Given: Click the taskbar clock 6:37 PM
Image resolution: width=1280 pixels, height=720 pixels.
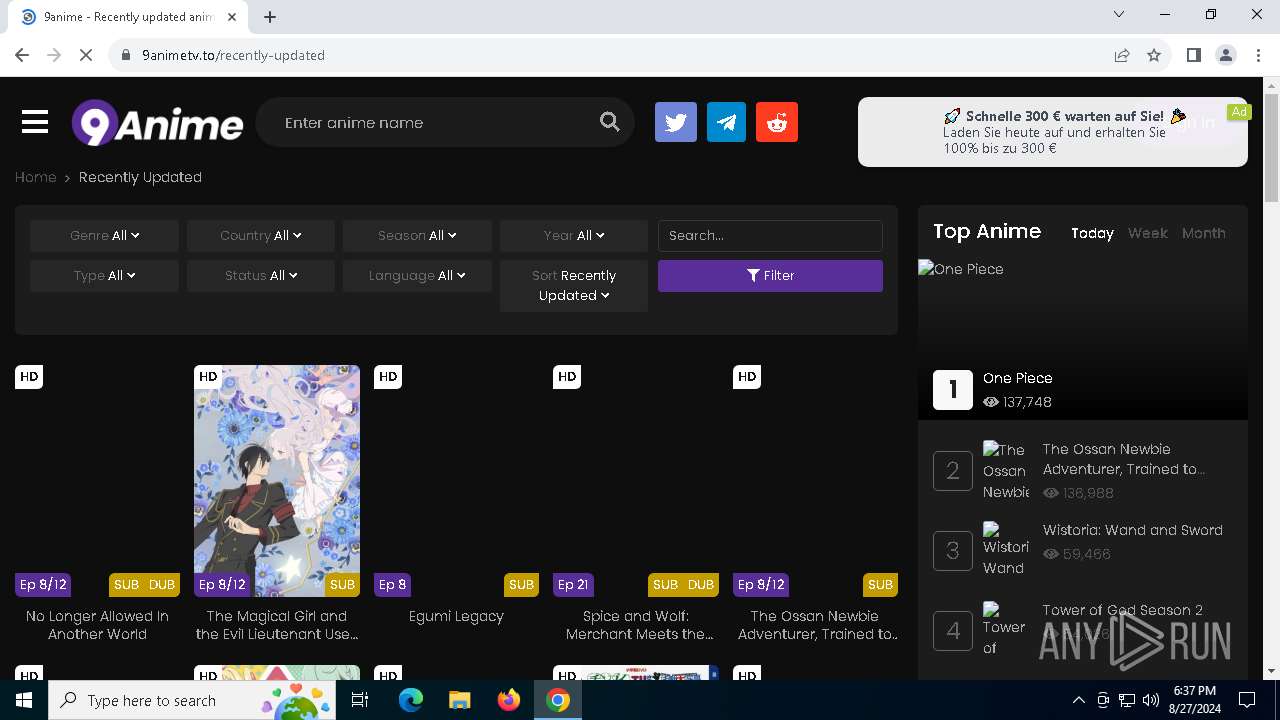Looking at the screenshot, I should [x=1195, y=700].
